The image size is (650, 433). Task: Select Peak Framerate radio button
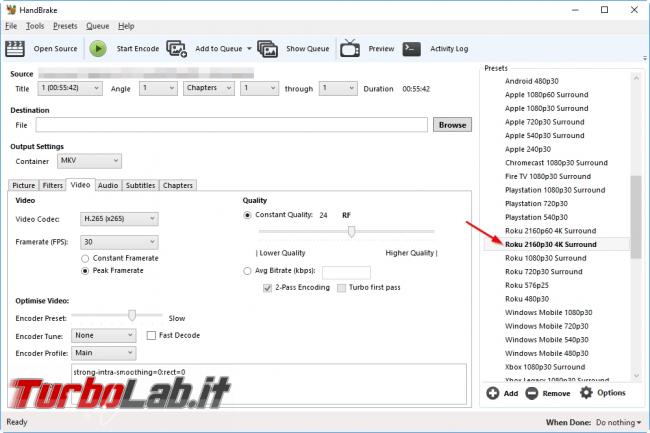click(x=85, y=271)
